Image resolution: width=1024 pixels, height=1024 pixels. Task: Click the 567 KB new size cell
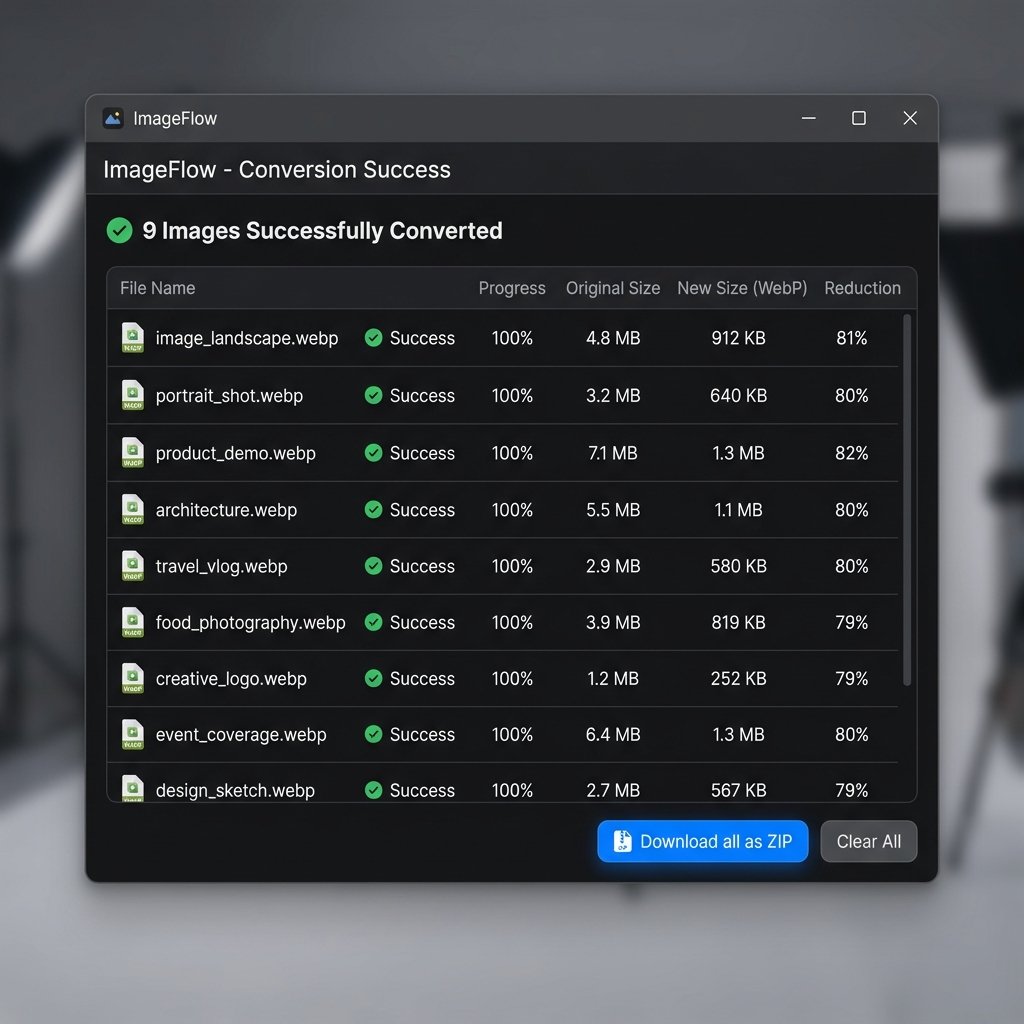[x=739, y=790]
